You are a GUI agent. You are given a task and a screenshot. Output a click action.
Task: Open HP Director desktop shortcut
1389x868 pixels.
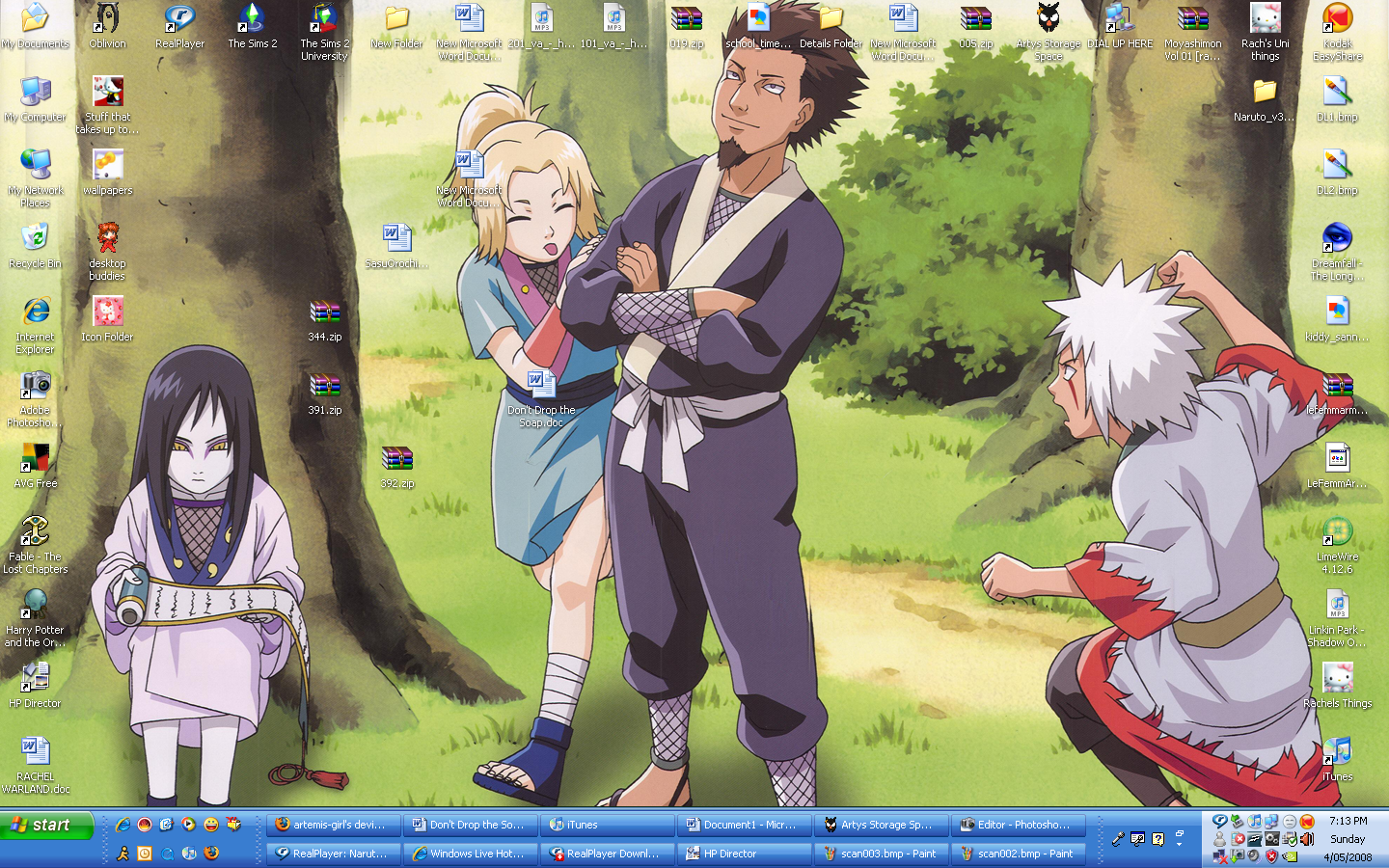pyautogui.click(x=35, y=686)
